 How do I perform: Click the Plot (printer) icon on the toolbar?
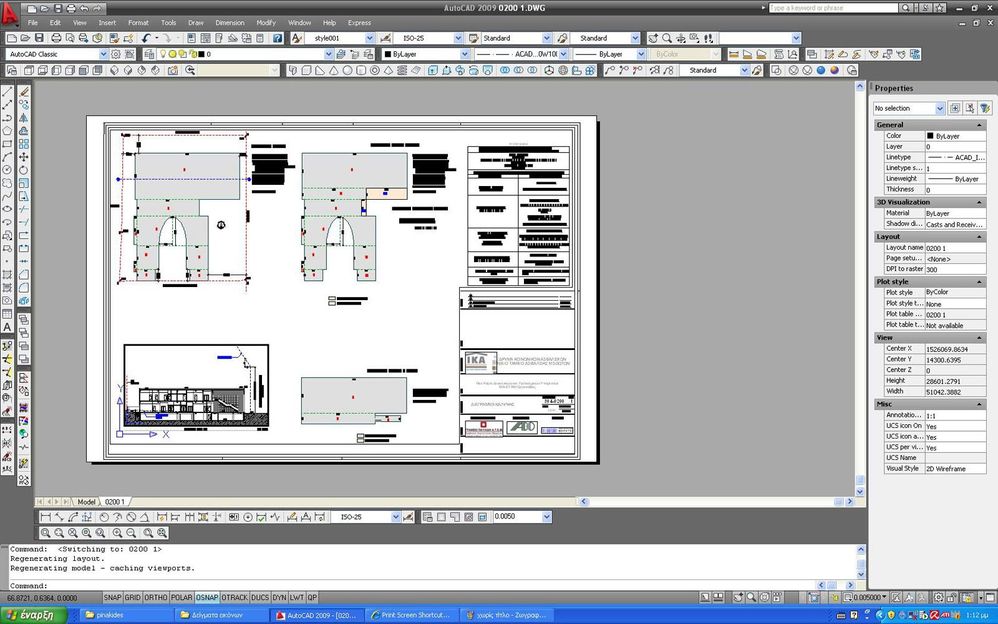[x=56, y=38]
